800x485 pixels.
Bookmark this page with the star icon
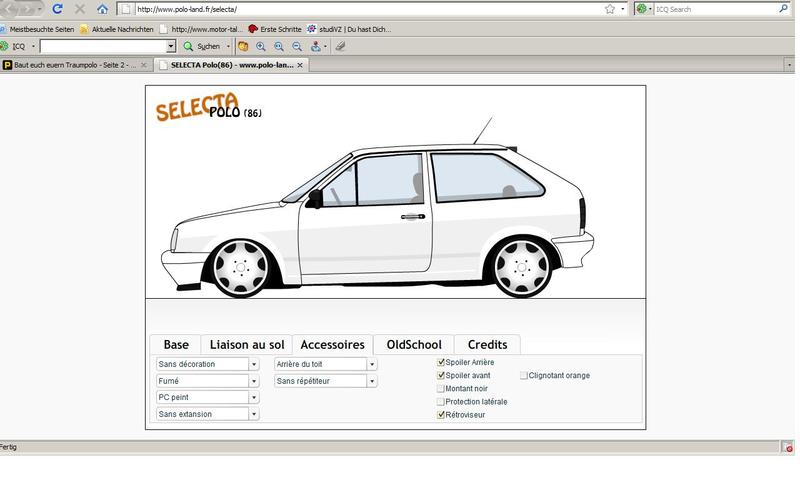[610, 9]
